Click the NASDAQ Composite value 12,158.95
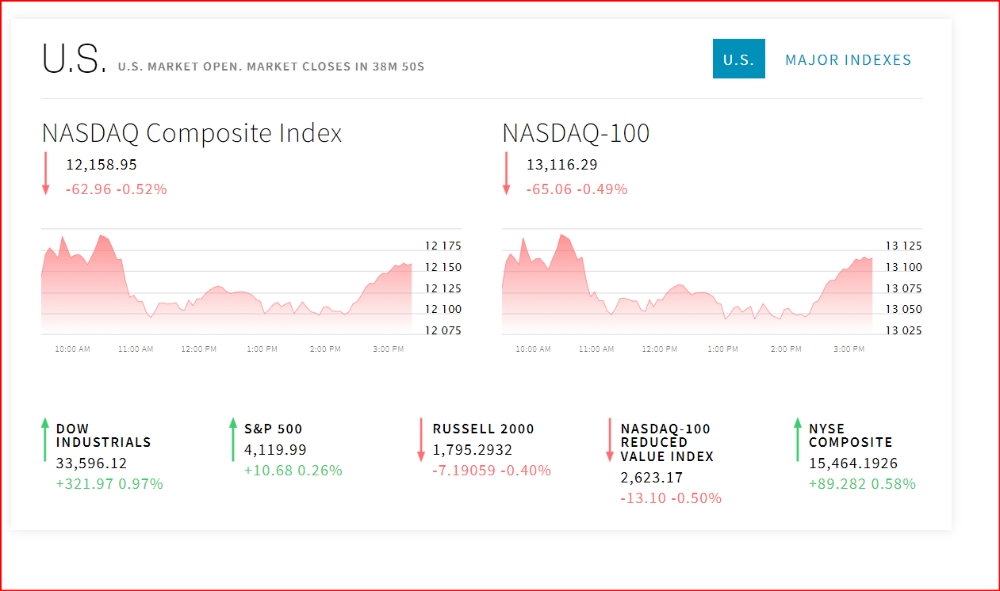 coord(101,164)
